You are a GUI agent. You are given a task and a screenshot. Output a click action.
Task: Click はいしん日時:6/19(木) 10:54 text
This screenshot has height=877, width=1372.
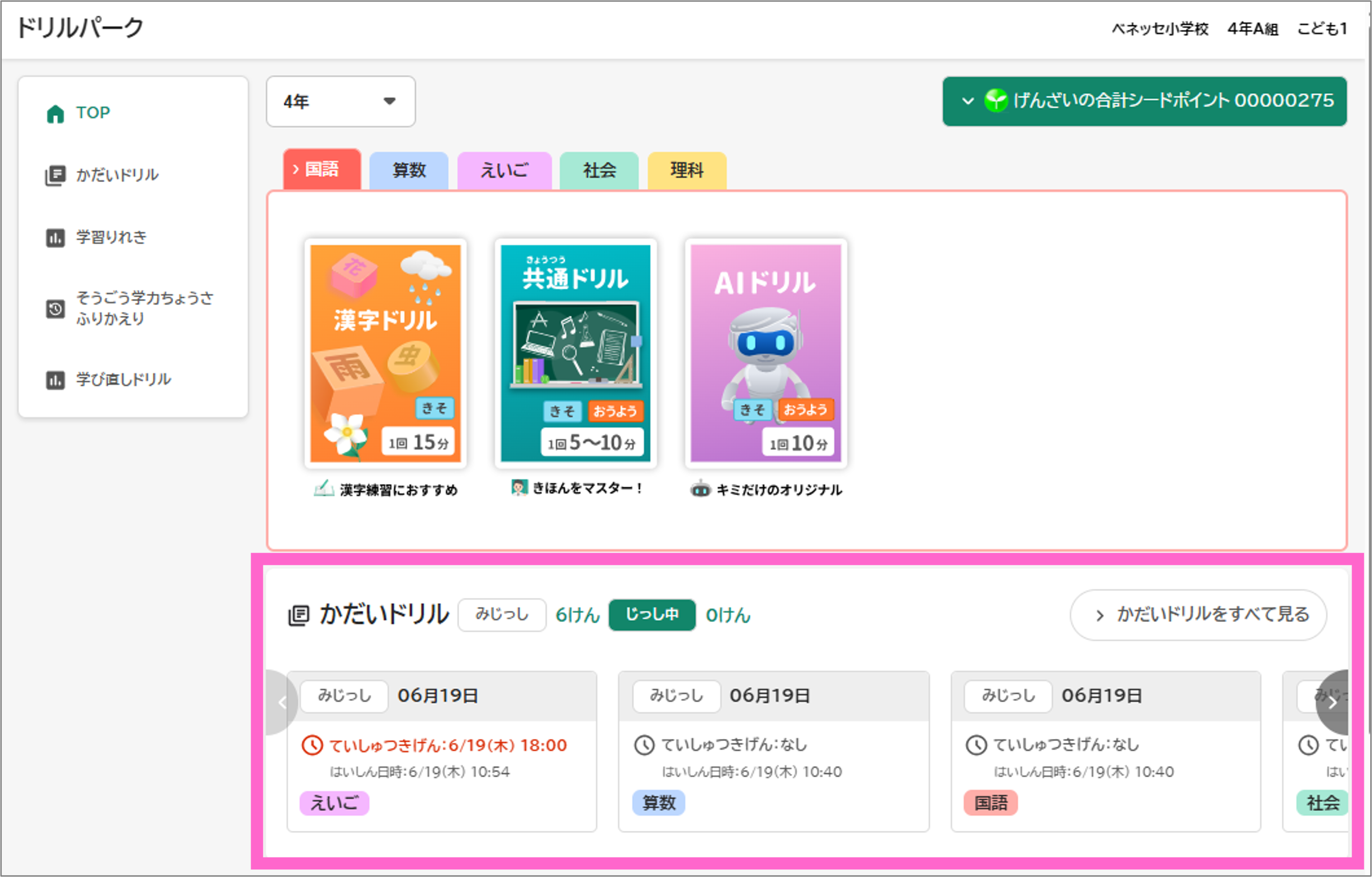click(x=419, y=771)
